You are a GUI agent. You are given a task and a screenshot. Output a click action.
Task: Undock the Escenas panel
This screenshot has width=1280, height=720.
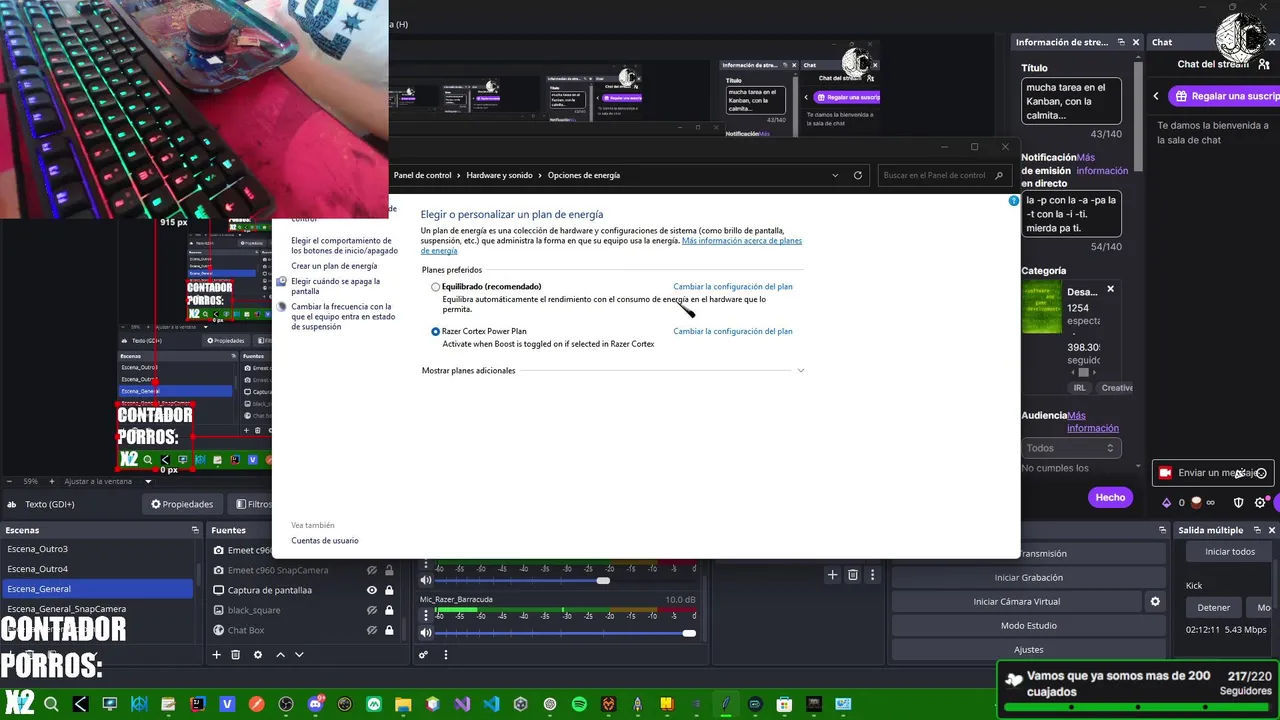click(x=195, y=530)
